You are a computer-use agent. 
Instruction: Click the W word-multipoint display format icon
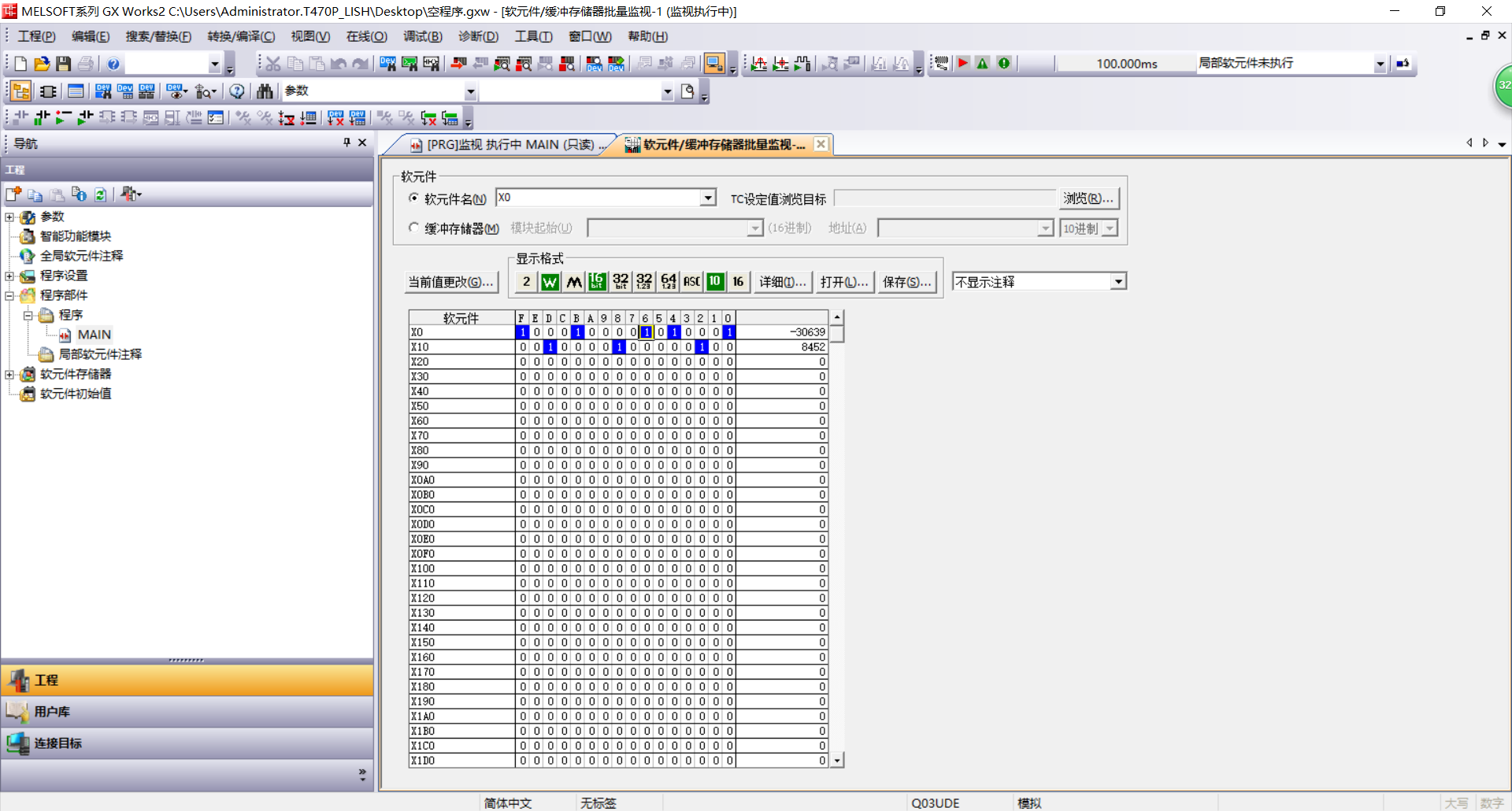550,282
